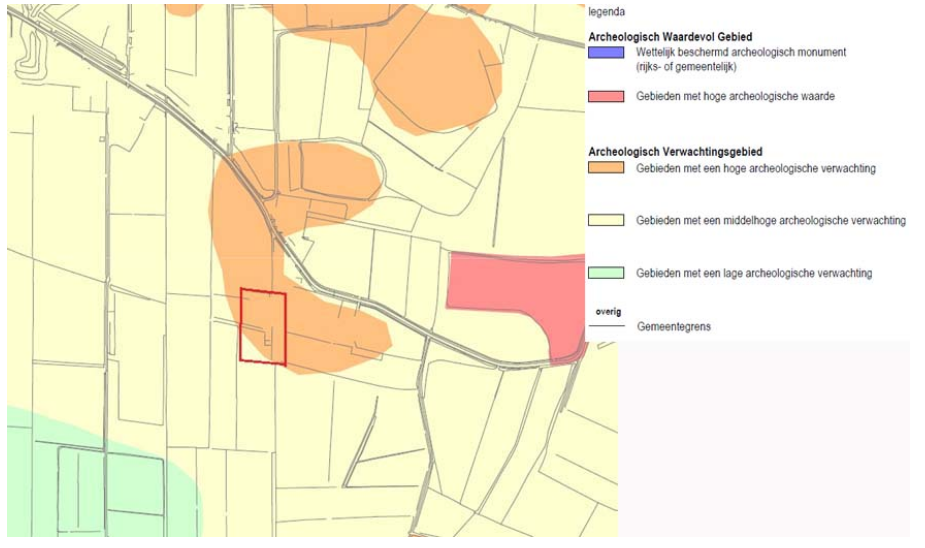Image resolution: width=925 pixels, height=548 pixels.
Task: Click 'Gebieden met een hoge archeologische verwachting' label
Action: coord(756,169)
